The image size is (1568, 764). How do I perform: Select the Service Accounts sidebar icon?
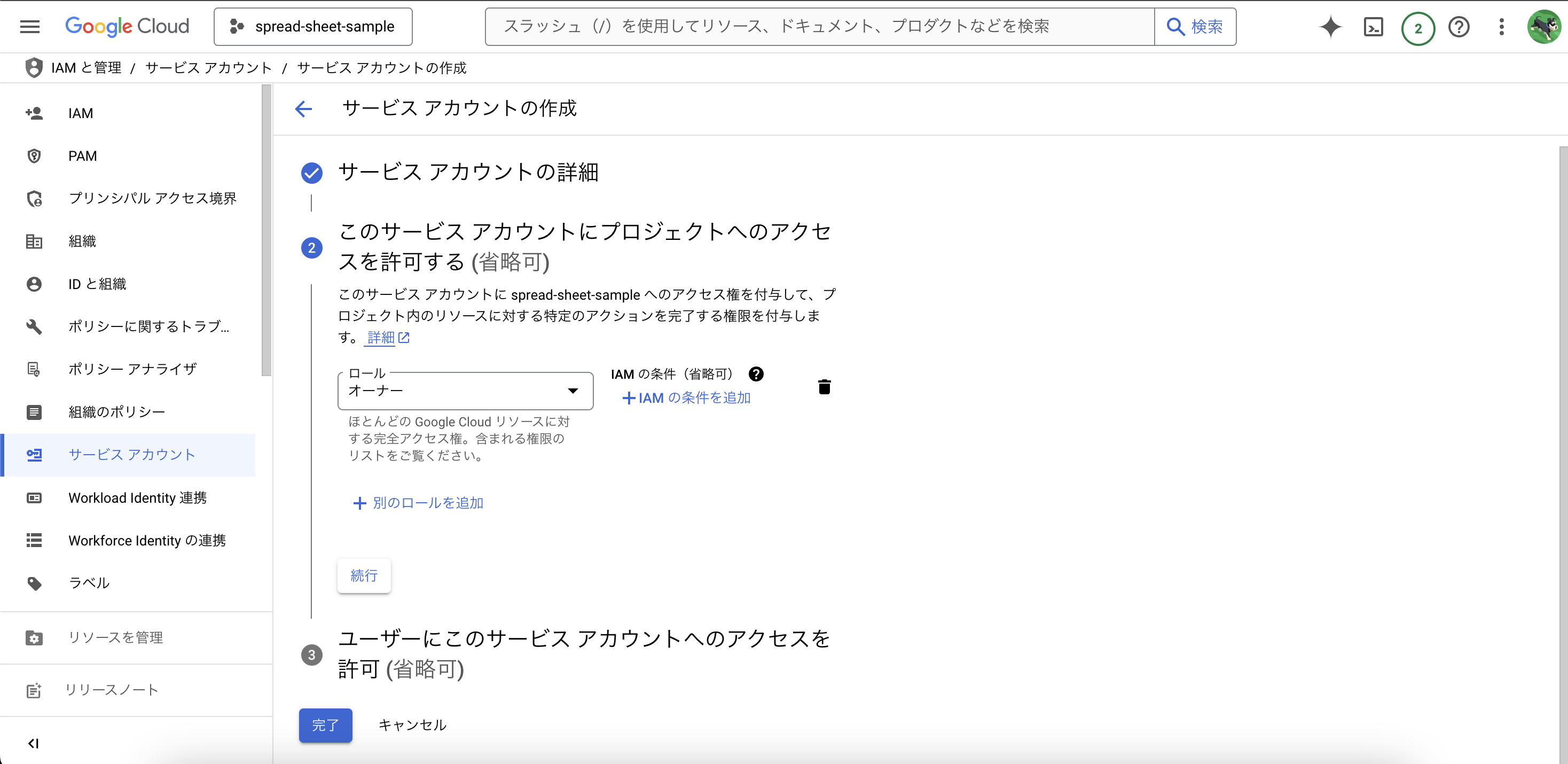pos(34,455)
